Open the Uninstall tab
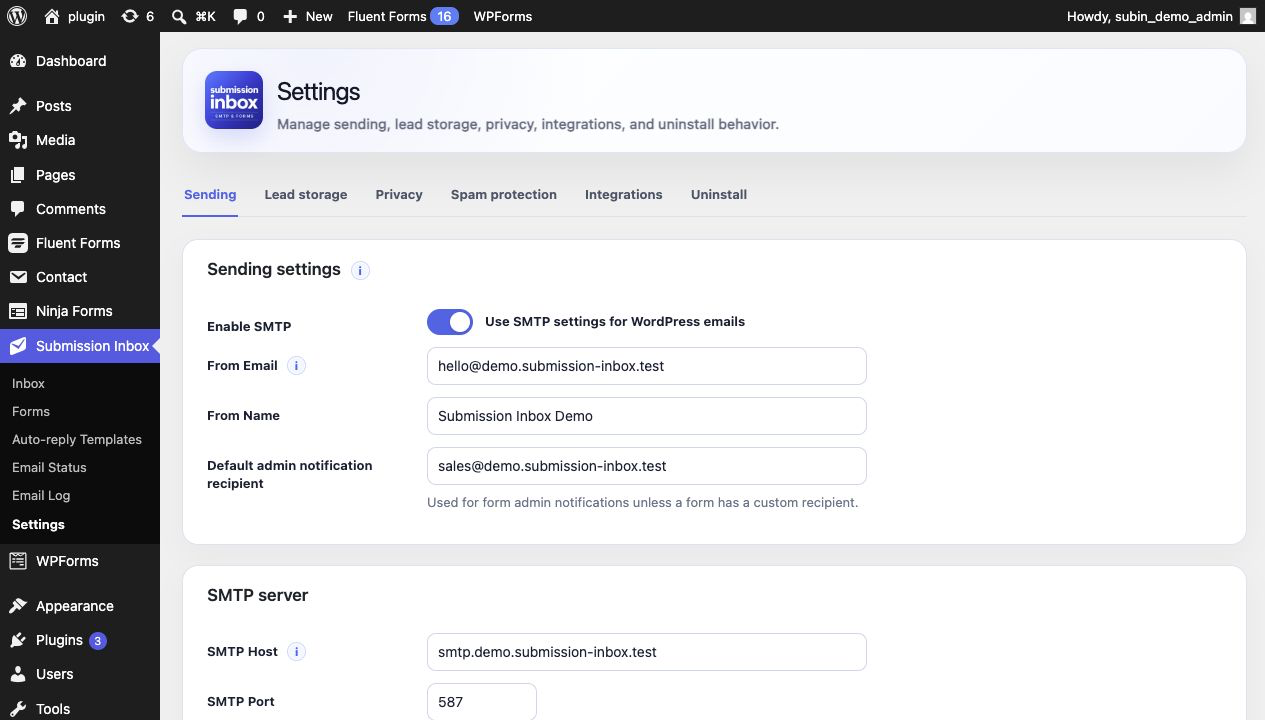 (719, 195)
